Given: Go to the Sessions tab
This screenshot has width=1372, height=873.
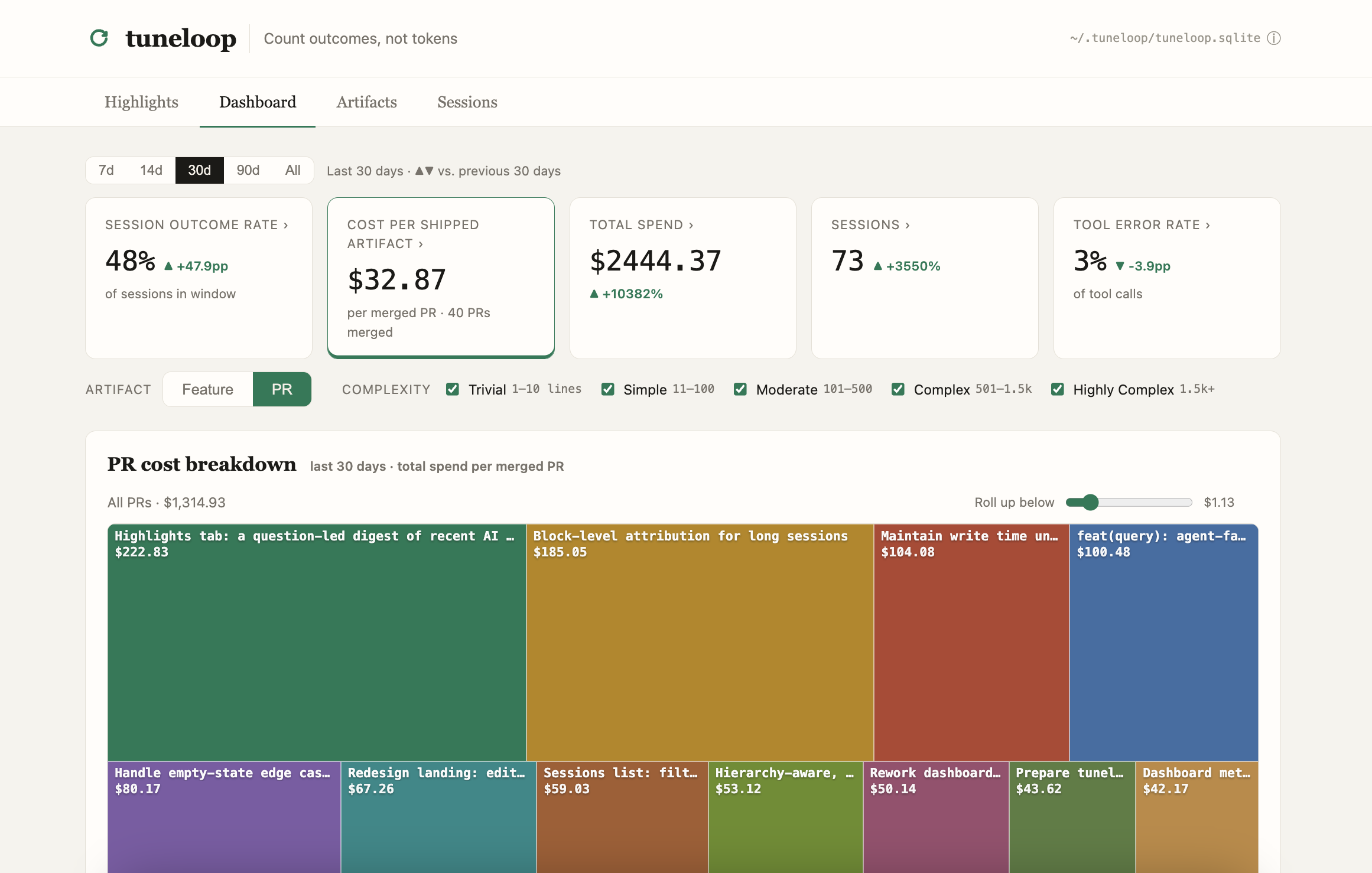Looking at the screenshot, I should tap(467, 102).
